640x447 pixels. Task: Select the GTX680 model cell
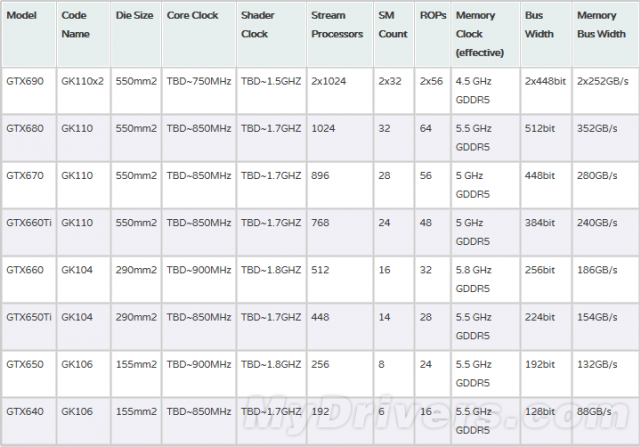coord(29,138)
